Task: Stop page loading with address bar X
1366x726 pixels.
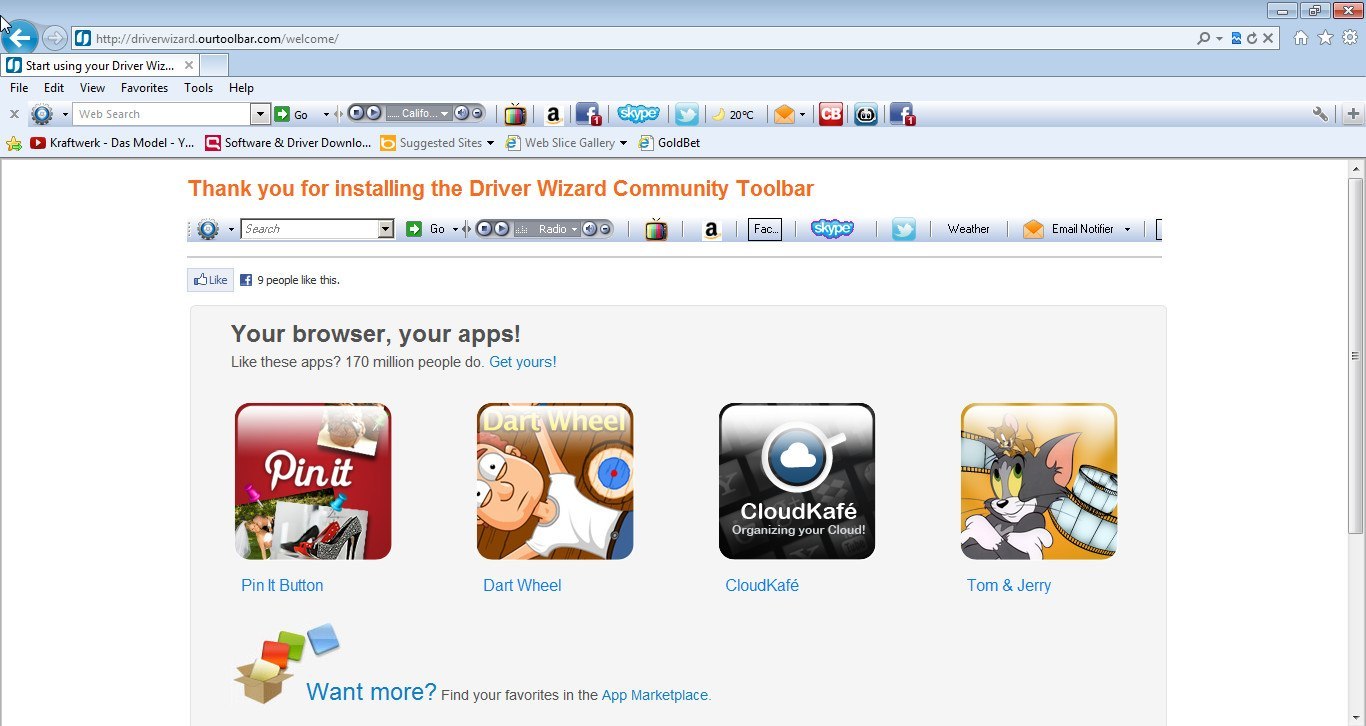Action: click(x=1268, y=38)
